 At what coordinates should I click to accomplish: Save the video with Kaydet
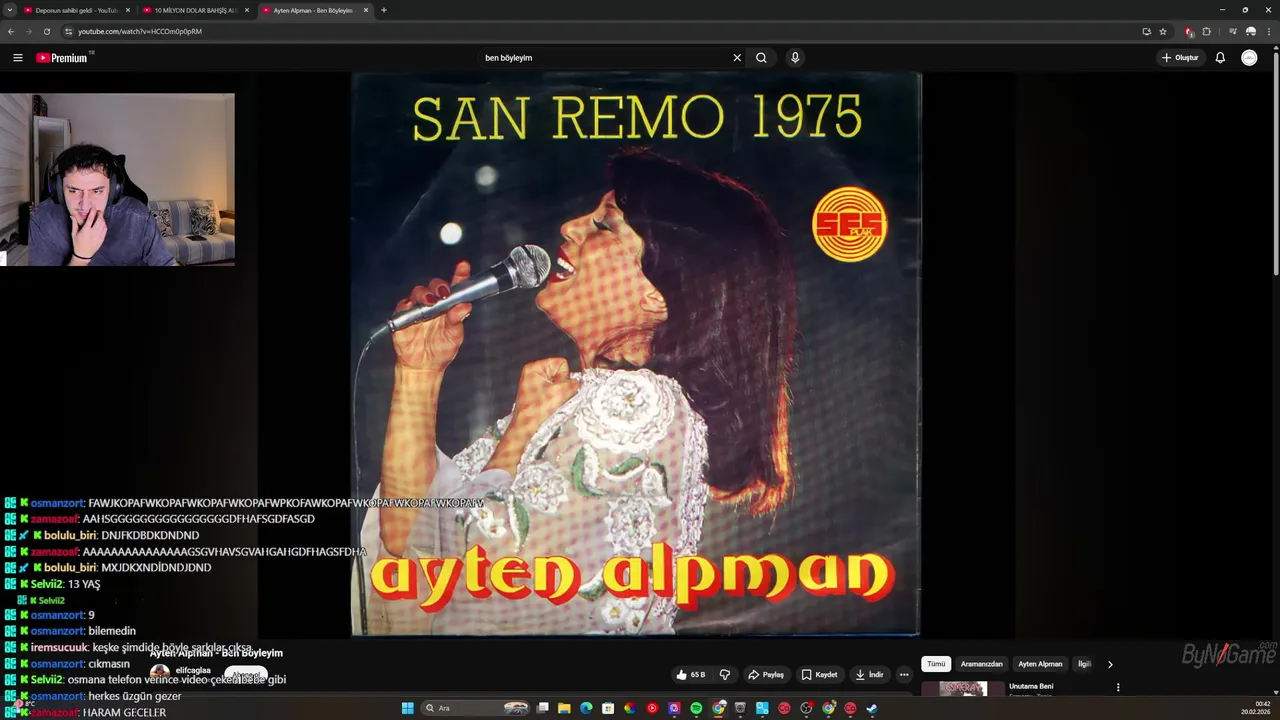coord(820,675)
